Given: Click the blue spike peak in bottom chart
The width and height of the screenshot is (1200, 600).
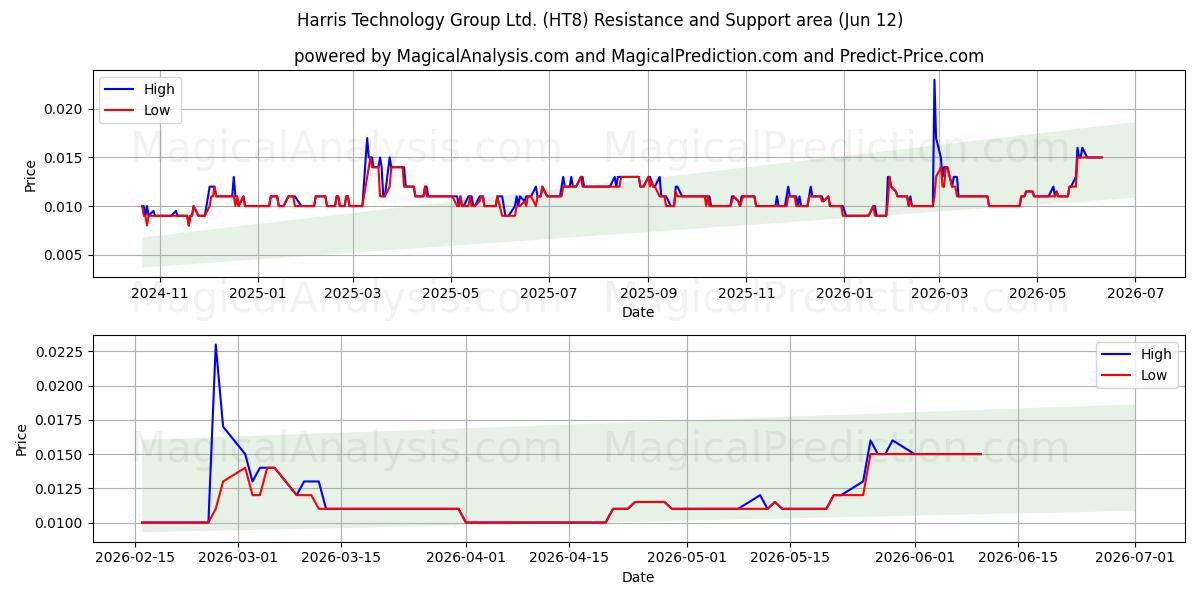Looking at the screenshot, I should [215, 345].
